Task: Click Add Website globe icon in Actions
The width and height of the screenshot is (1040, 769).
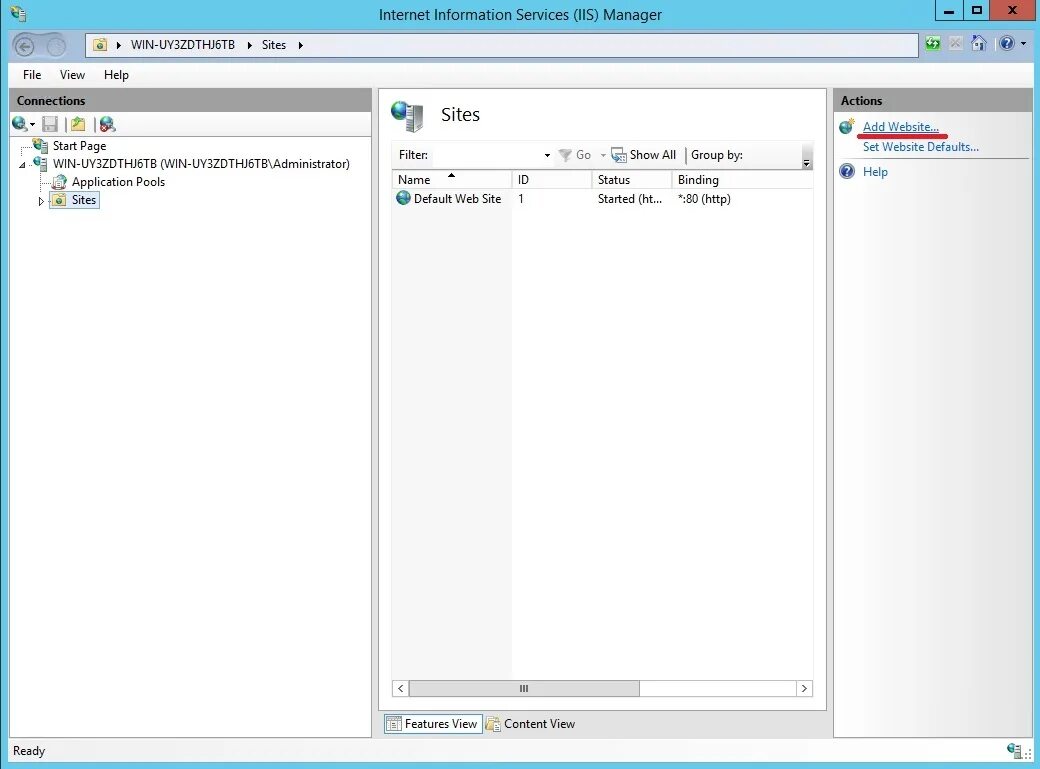Action: tap(847, 126)
